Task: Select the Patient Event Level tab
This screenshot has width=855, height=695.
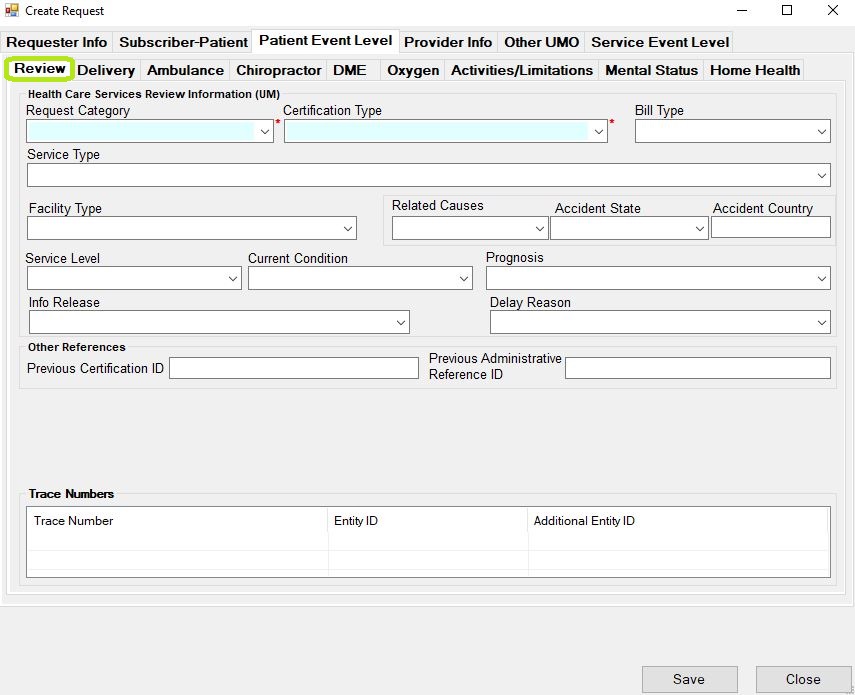Action: (326, 40)
